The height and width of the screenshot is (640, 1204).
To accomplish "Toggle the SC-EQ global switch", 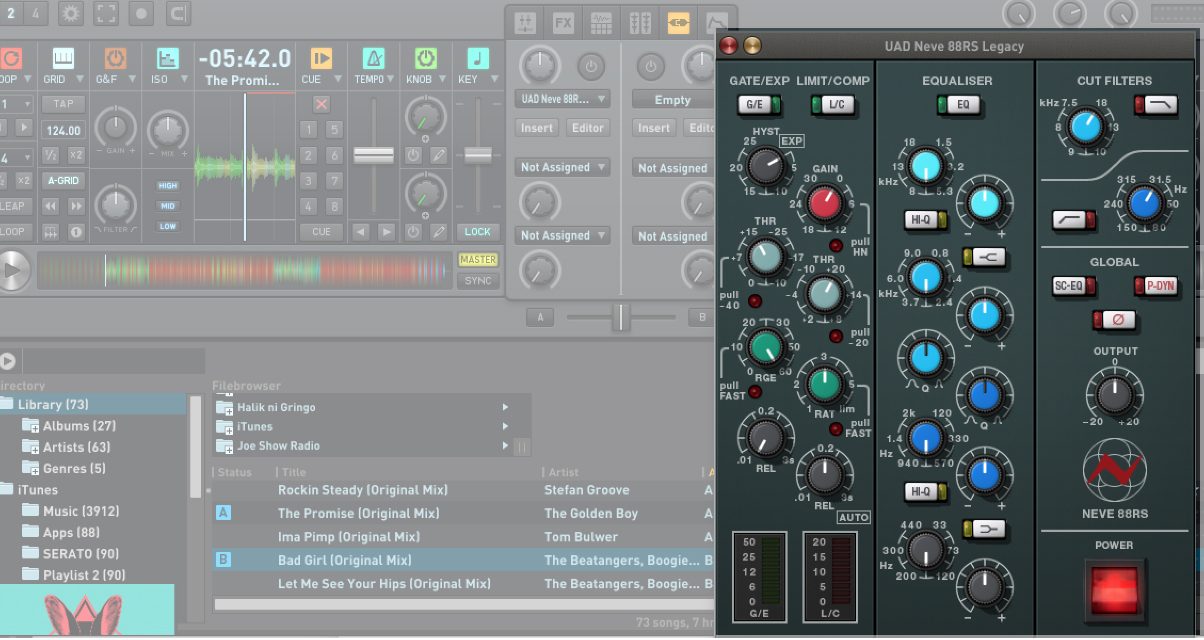I will [x=1072, y=287].
